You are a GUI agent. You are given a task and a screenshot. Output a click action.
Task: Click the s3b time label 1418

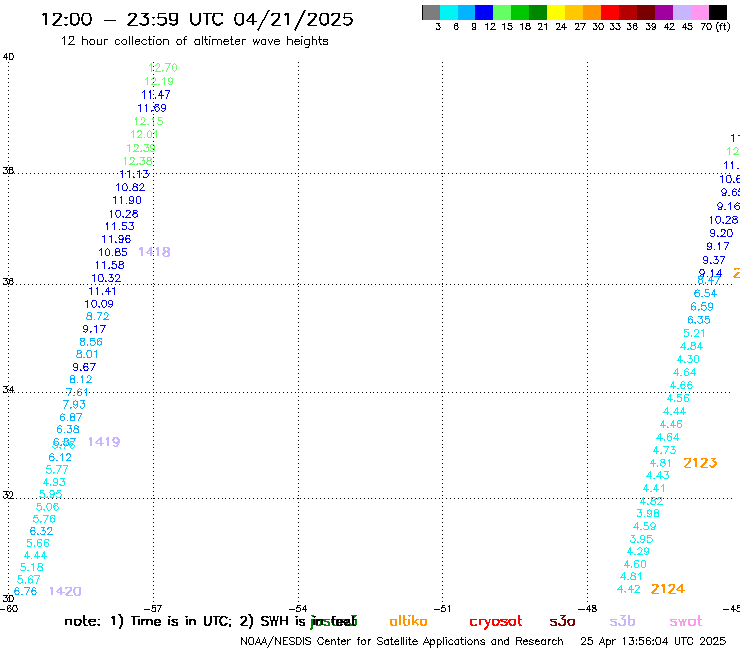pyautogui.click(x=154, y=252)
